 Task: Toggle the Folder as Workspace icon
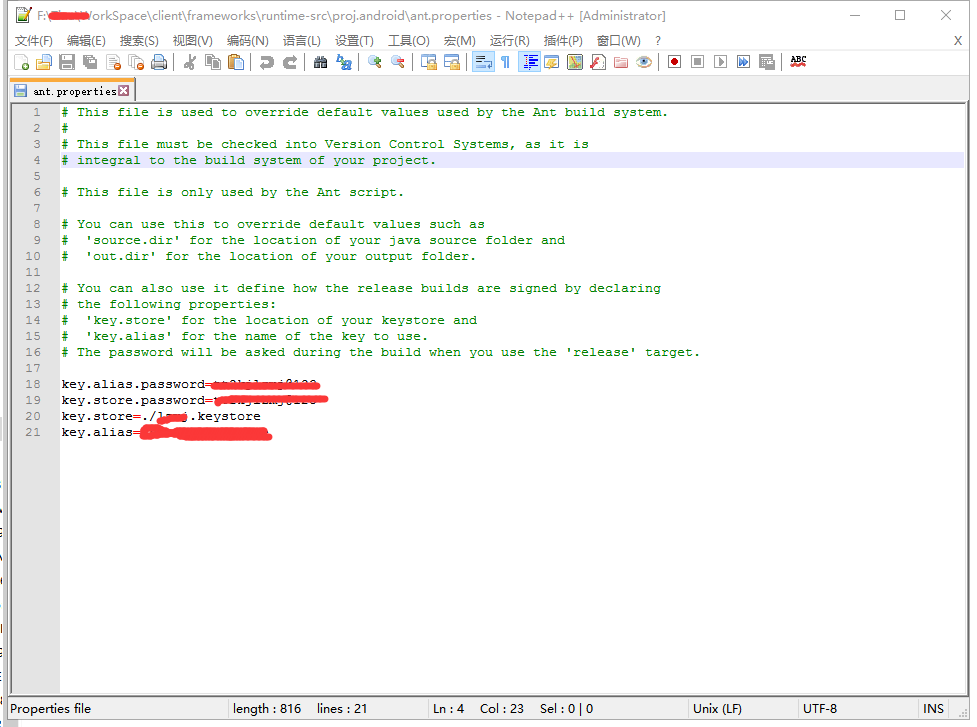[621, 62]
